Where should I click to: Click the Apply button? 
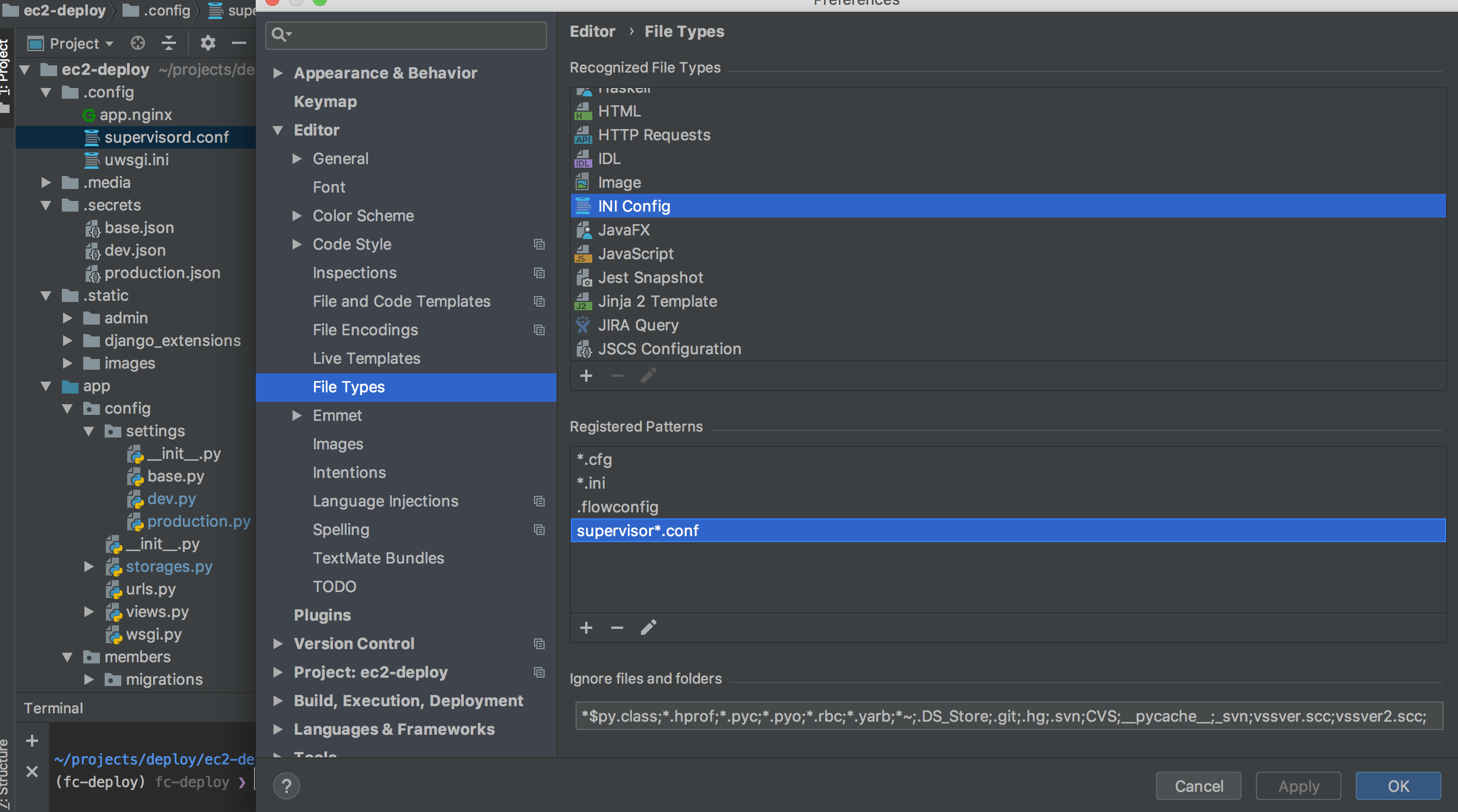1299,786
